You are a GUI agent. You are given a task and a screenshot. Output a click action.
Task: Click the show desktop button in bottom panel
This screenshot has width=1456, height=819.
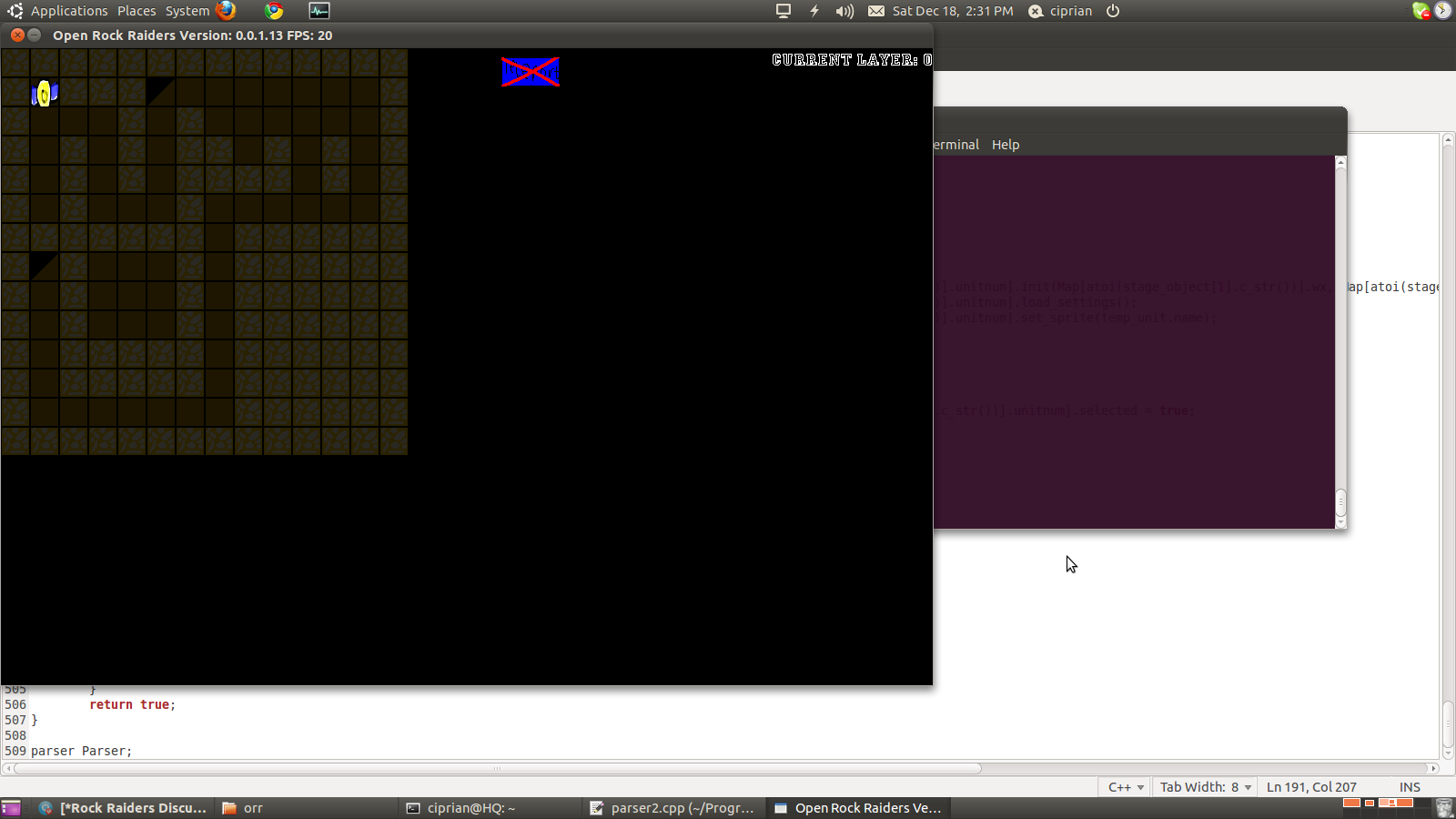[x=11, y=808]
